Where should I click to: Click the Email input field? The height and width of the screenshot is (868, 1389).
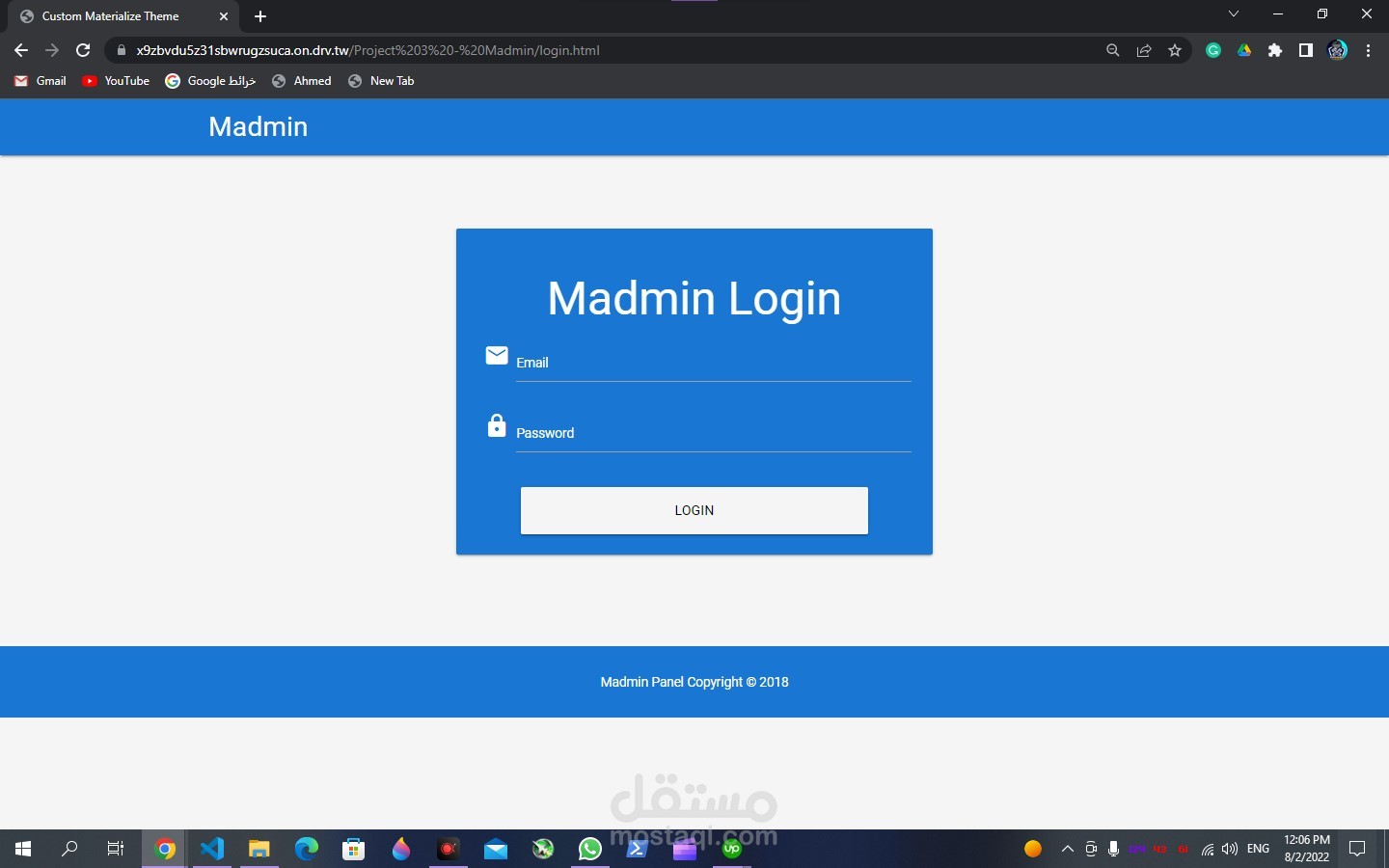point(714,363)
